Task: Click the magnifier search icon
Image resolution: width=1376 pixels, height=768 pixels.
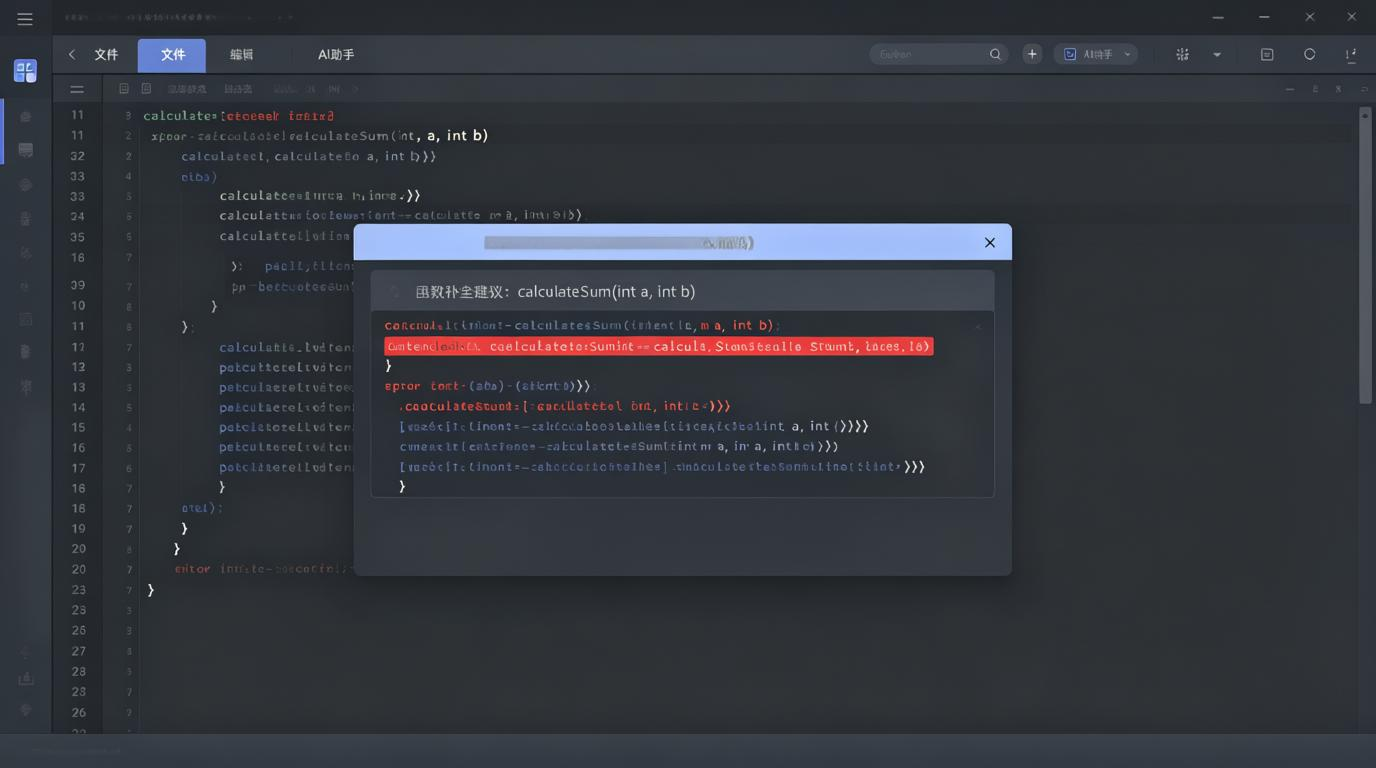Action: point(995,54)
